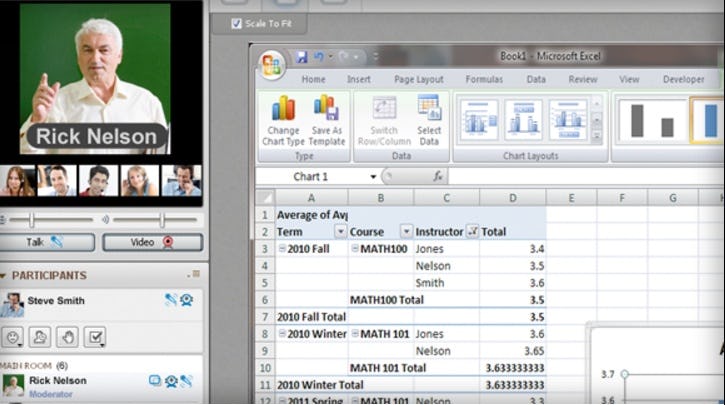Click Steve Smith's webcam icon
The width and height of the screenshot is (725, 405).
187,300
